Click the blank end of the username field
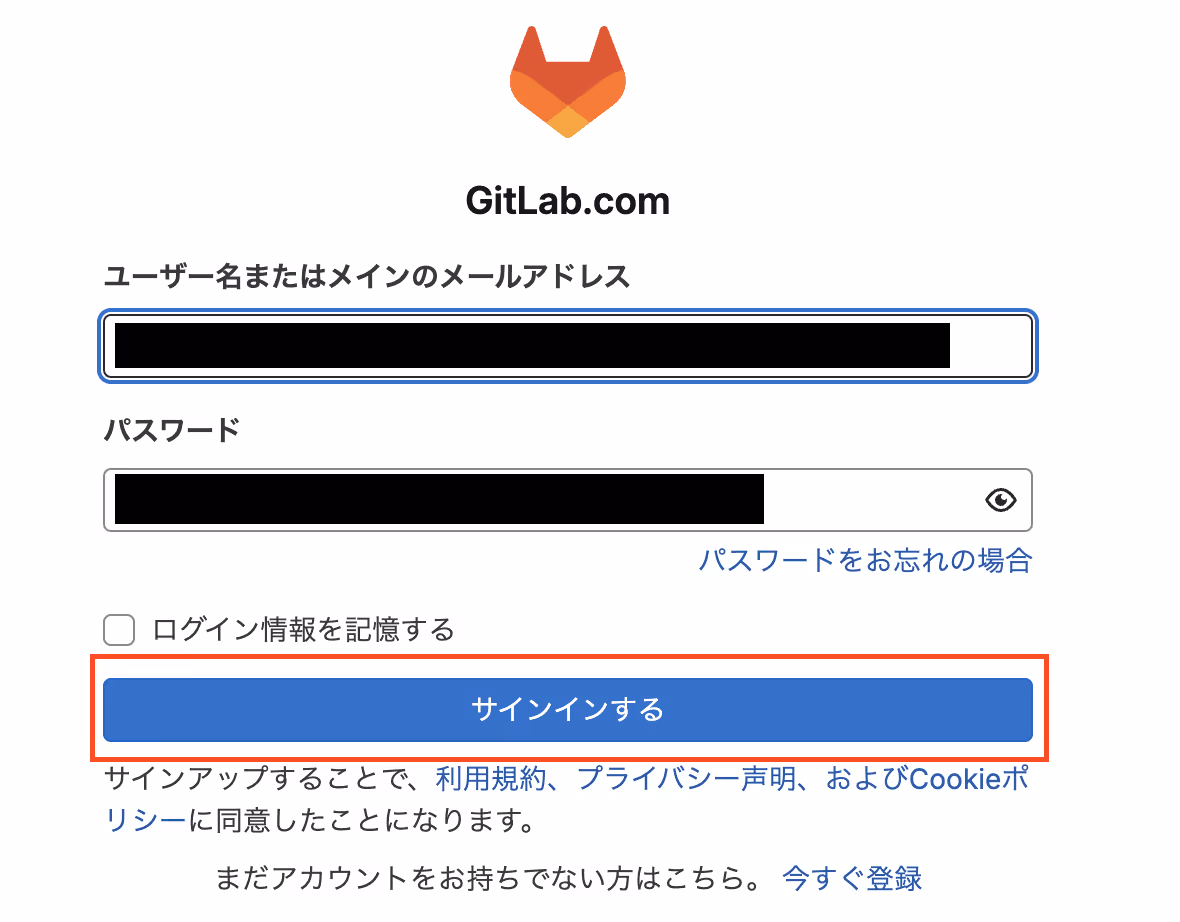This screenshot has width=1180, height=922. [x=990, y=345]
